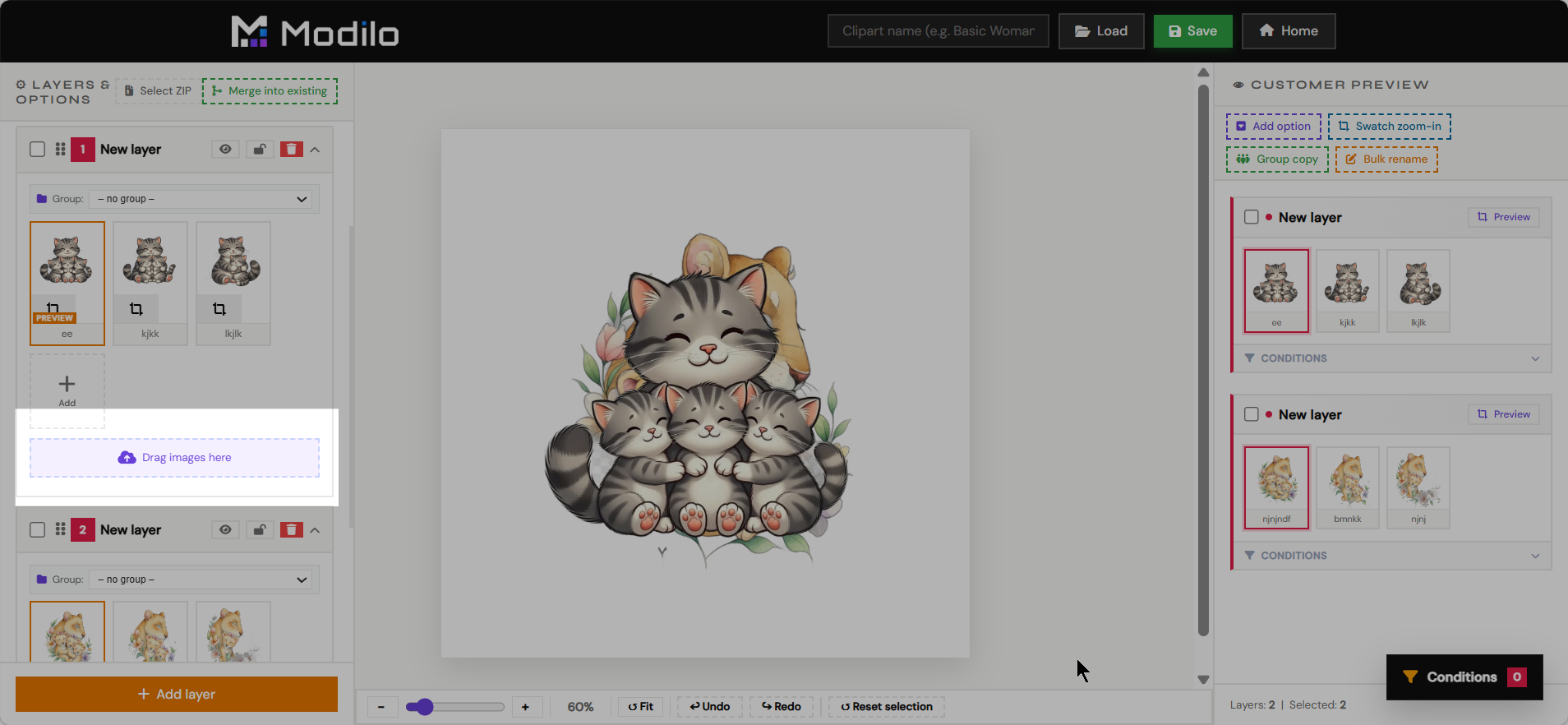The image size is (1568, 725).
Task: Delete layer 2 with trash icon
Action: (x=292, y=530)
